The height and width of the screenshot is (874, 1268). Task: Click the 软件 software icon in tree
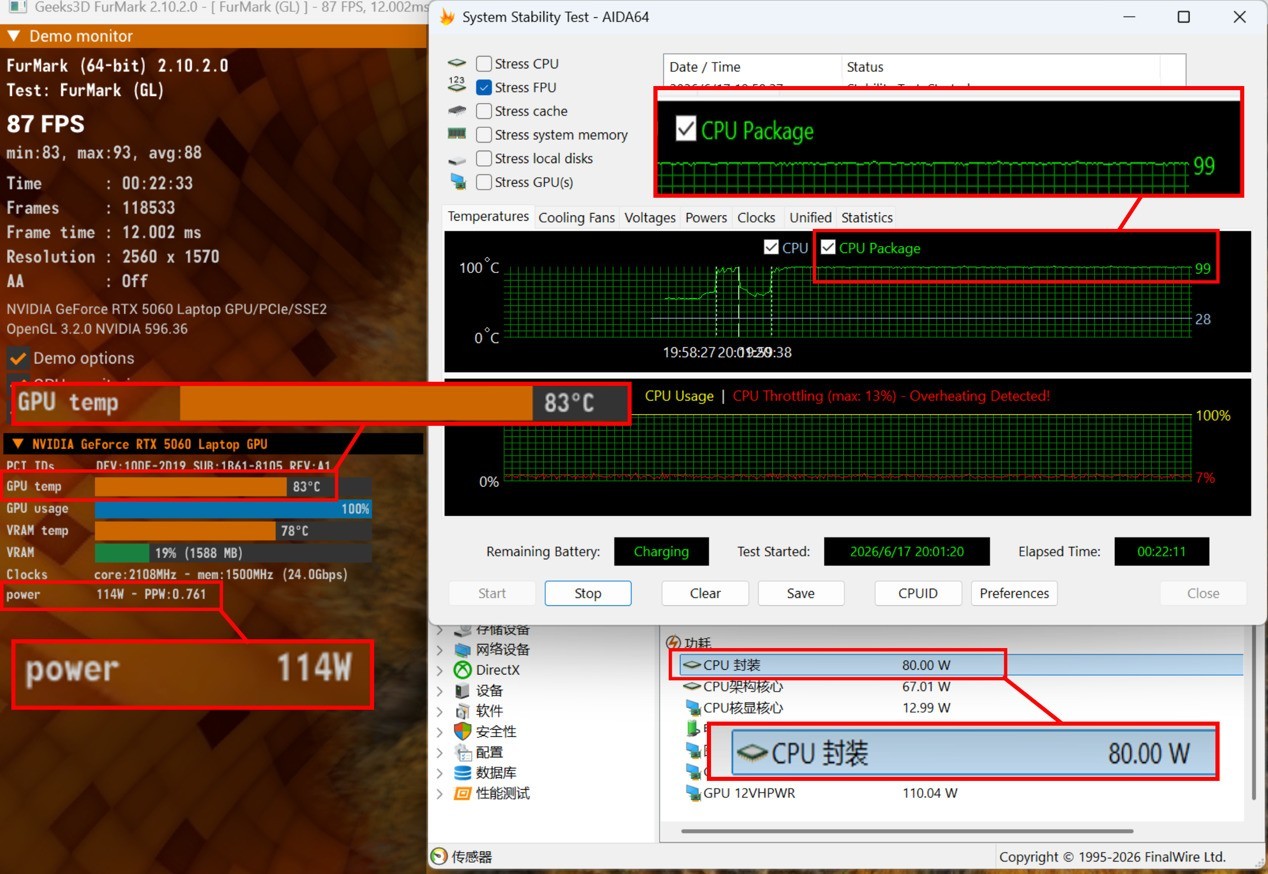(x=462, y=711)
